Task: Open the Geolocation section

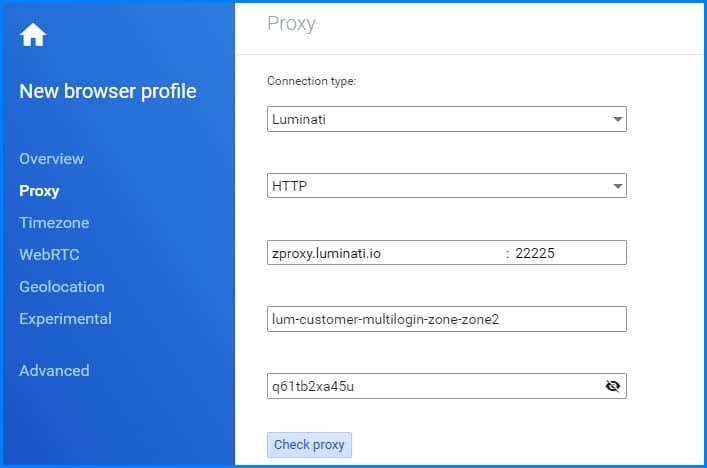Action: 62,287
